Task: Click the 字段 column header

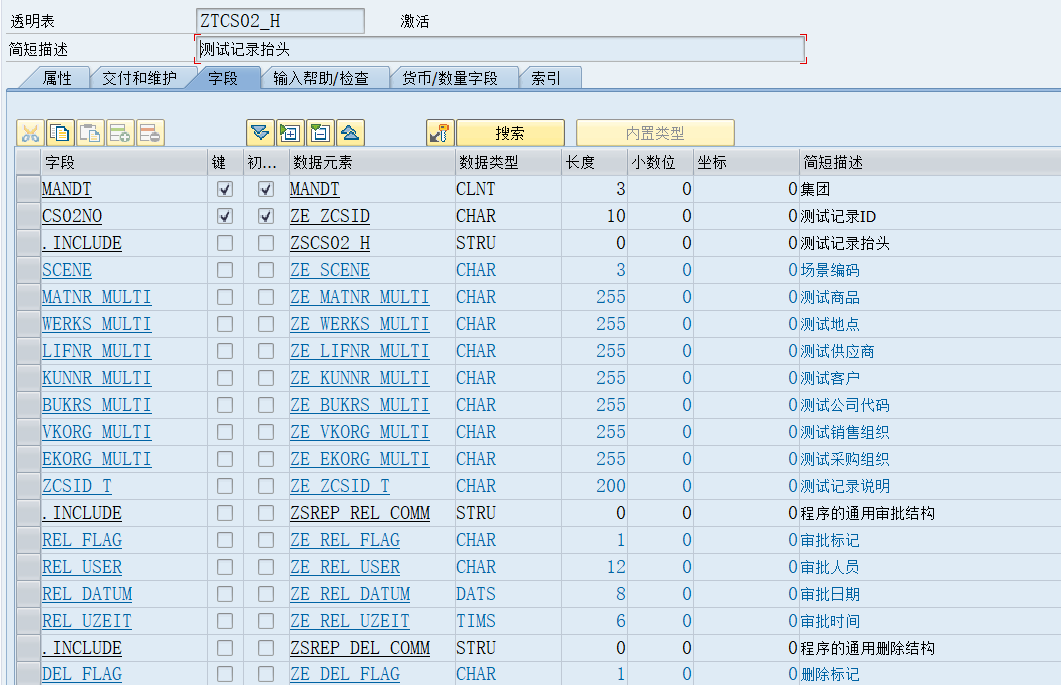Action: (x=124, y=162)
